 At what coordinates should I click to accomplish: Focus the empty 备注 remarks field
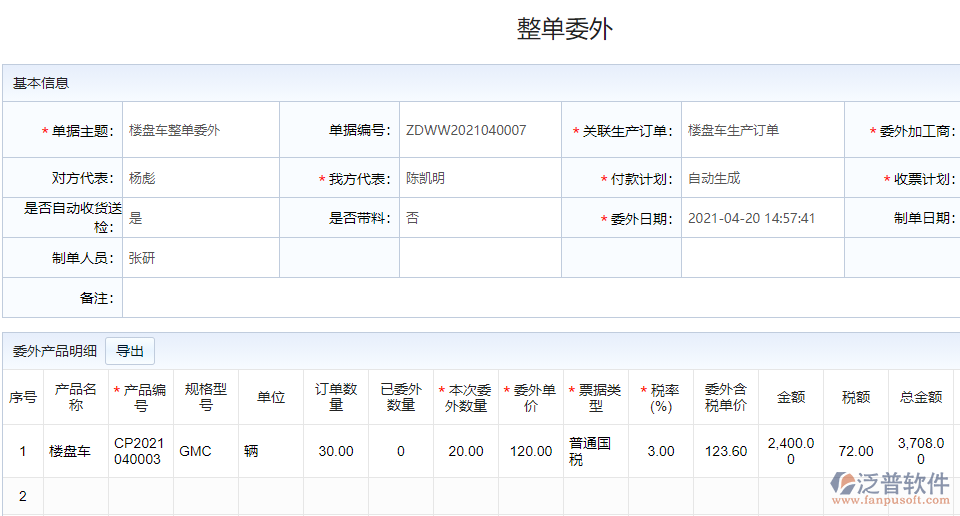(x=541, y=298)
